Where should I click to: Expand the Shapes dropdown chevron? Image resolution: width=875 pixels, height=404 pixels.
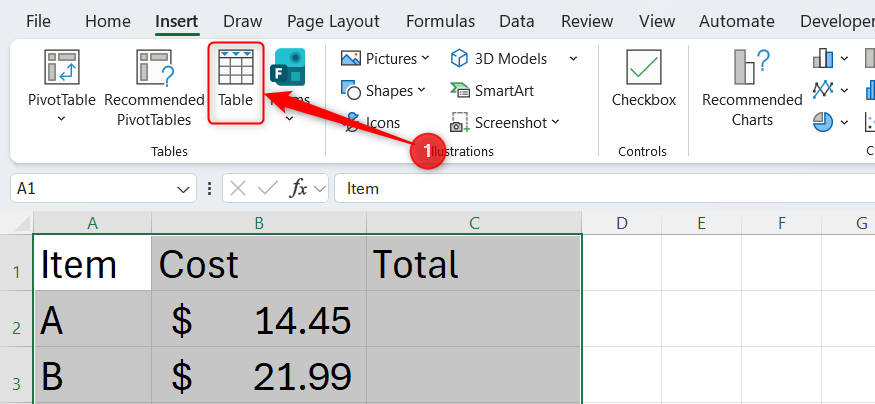point(421,90)
